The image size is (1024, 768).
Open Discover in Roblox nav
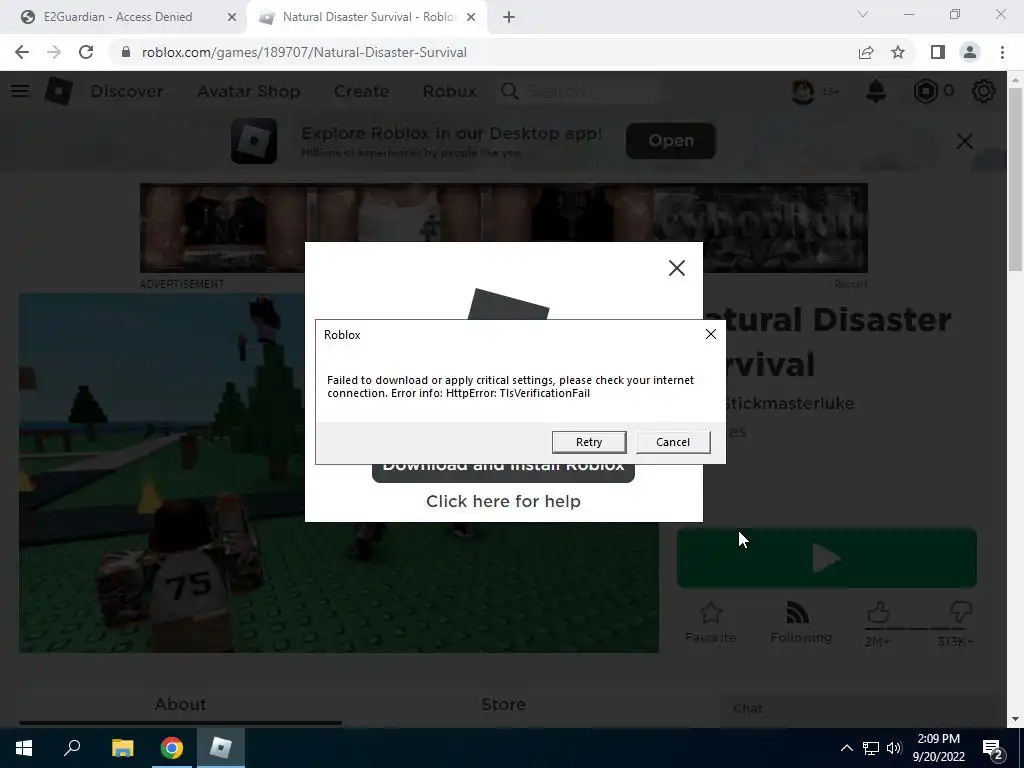pos(127,91)
